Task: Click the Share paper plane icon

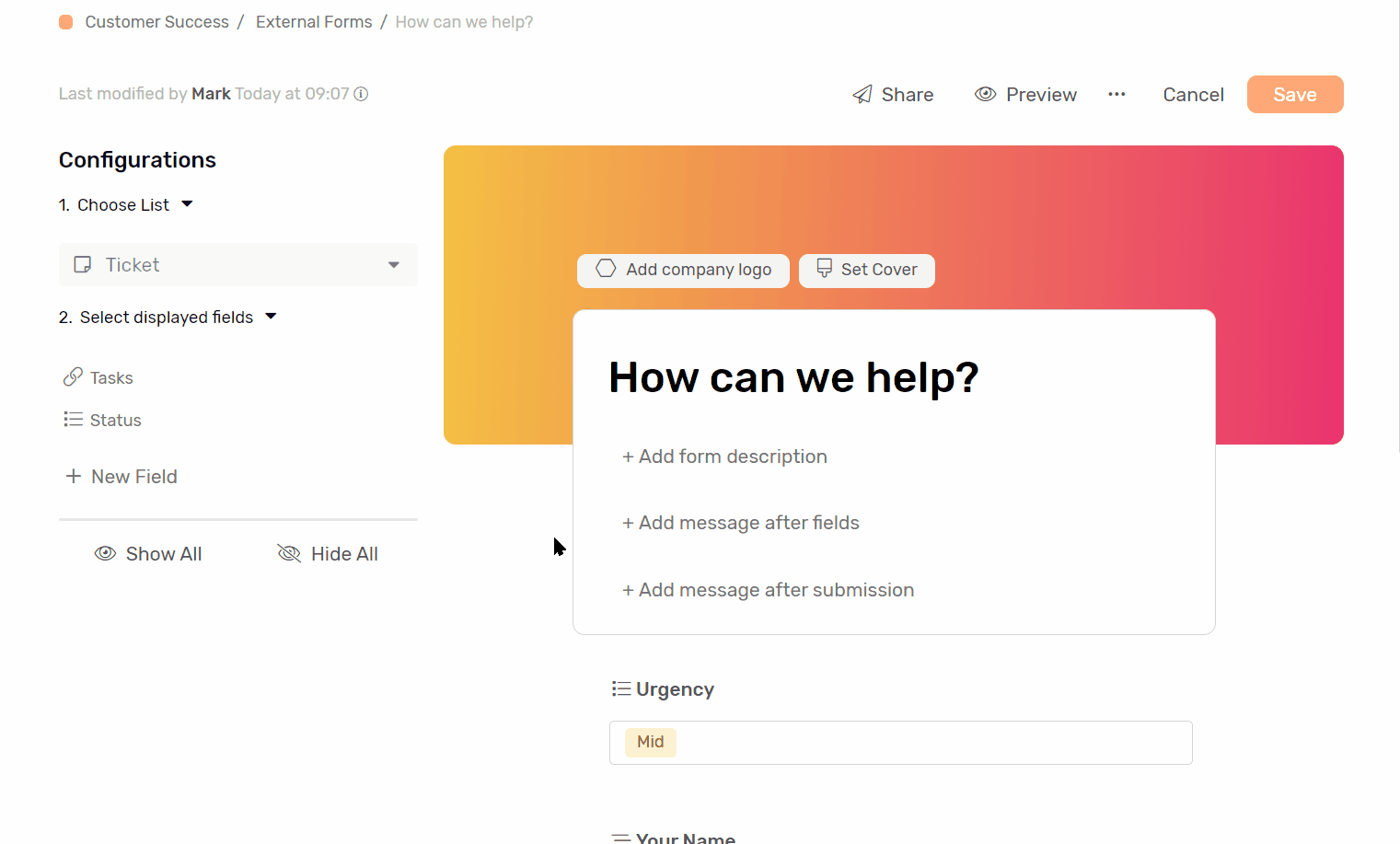Action: pyautogui.click(x=862, y=94)
